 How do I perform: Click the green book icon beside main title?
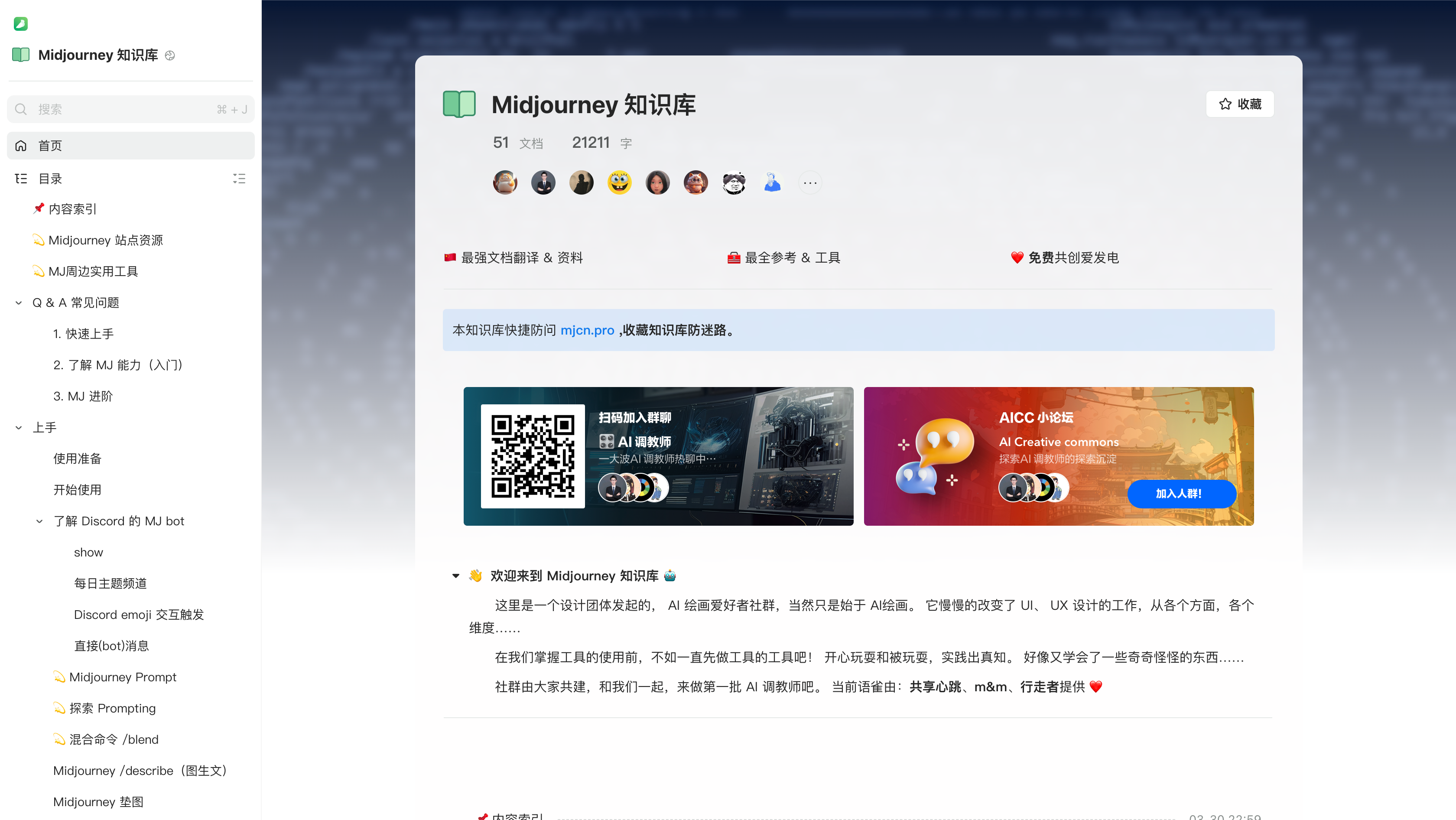459,104
